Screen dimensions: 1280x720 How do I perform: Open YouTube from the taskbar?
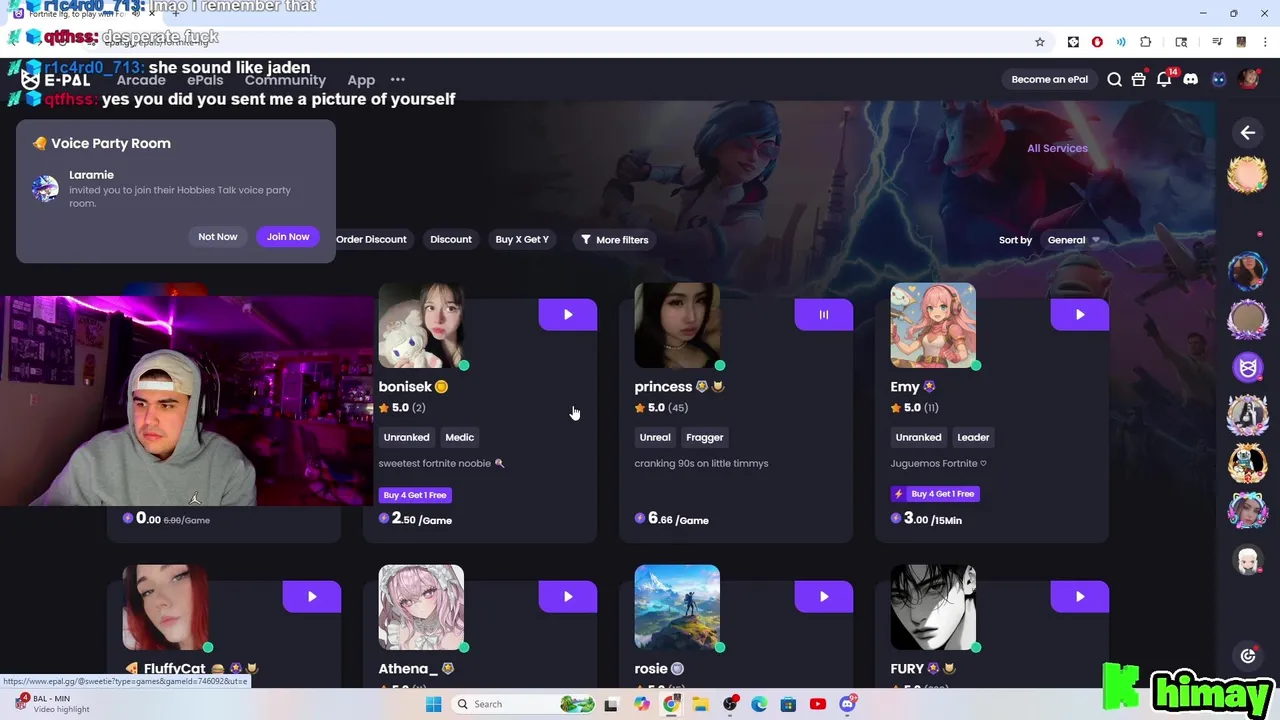click(818, 704)
